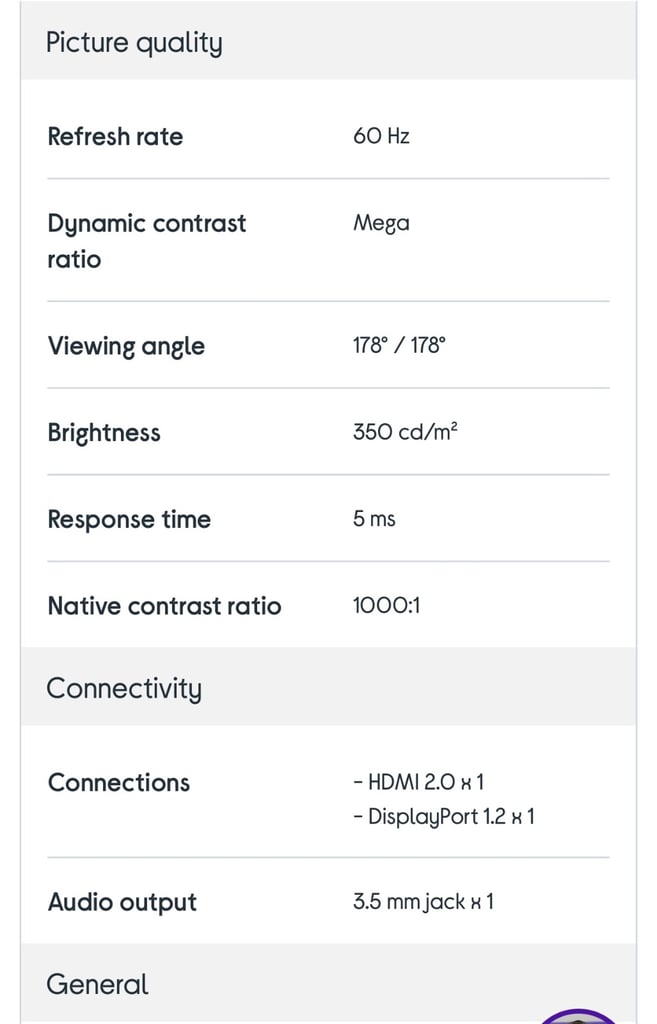Click the 5 ms response value
Image resolution: width=657 pixels, height=1024 pixels.
(x=374, y=519)
